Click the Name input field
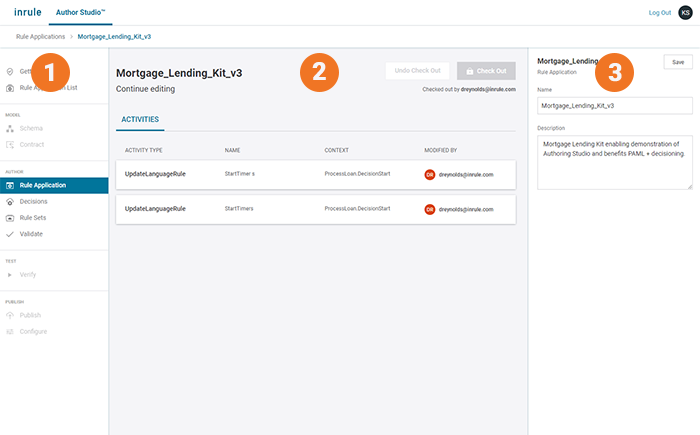700x435 pixels. [614, 105]
